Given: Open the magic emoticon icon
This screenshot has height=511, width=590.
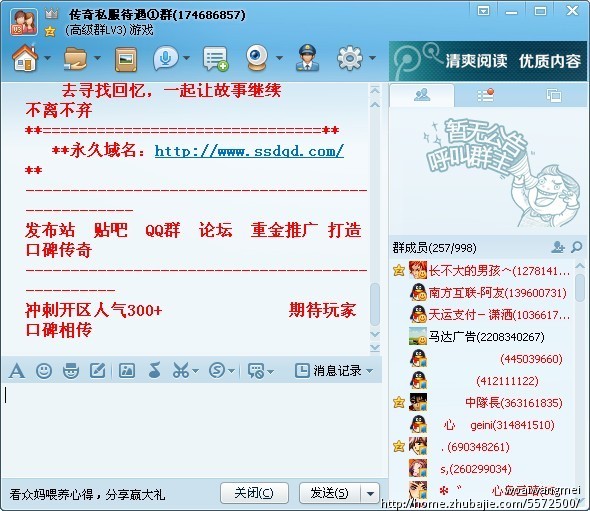Looking at the screenshot, I should [71, 371].
